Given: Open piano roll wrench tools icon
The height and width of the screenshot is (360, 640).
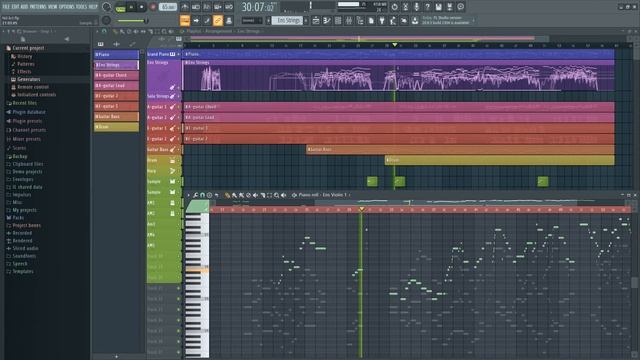Looking at the screenshot, I should [195, 195].
